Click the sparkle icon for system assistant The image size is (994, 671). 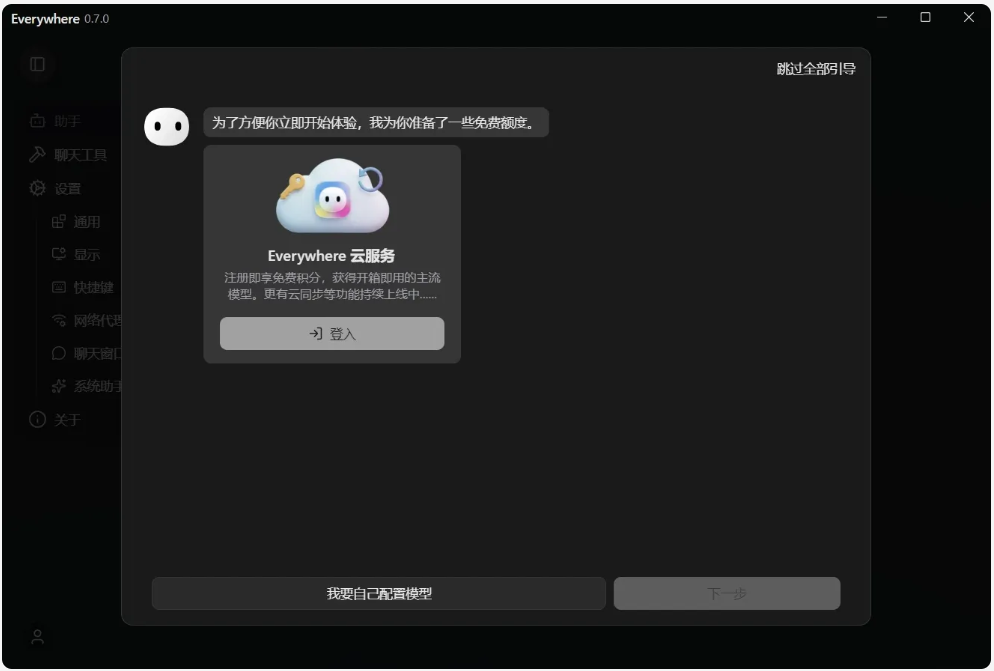coord(59,386)
